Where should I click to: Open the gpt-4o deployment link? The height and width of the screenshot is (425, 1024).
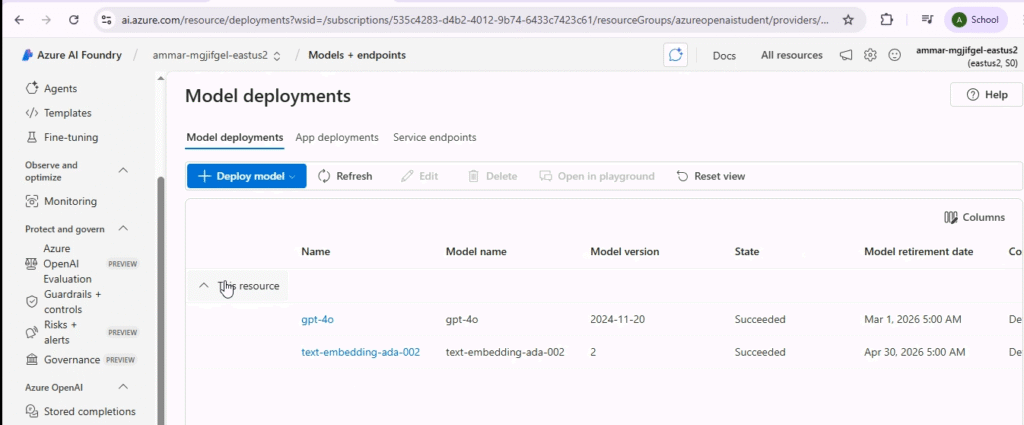[x=316, y=319]
